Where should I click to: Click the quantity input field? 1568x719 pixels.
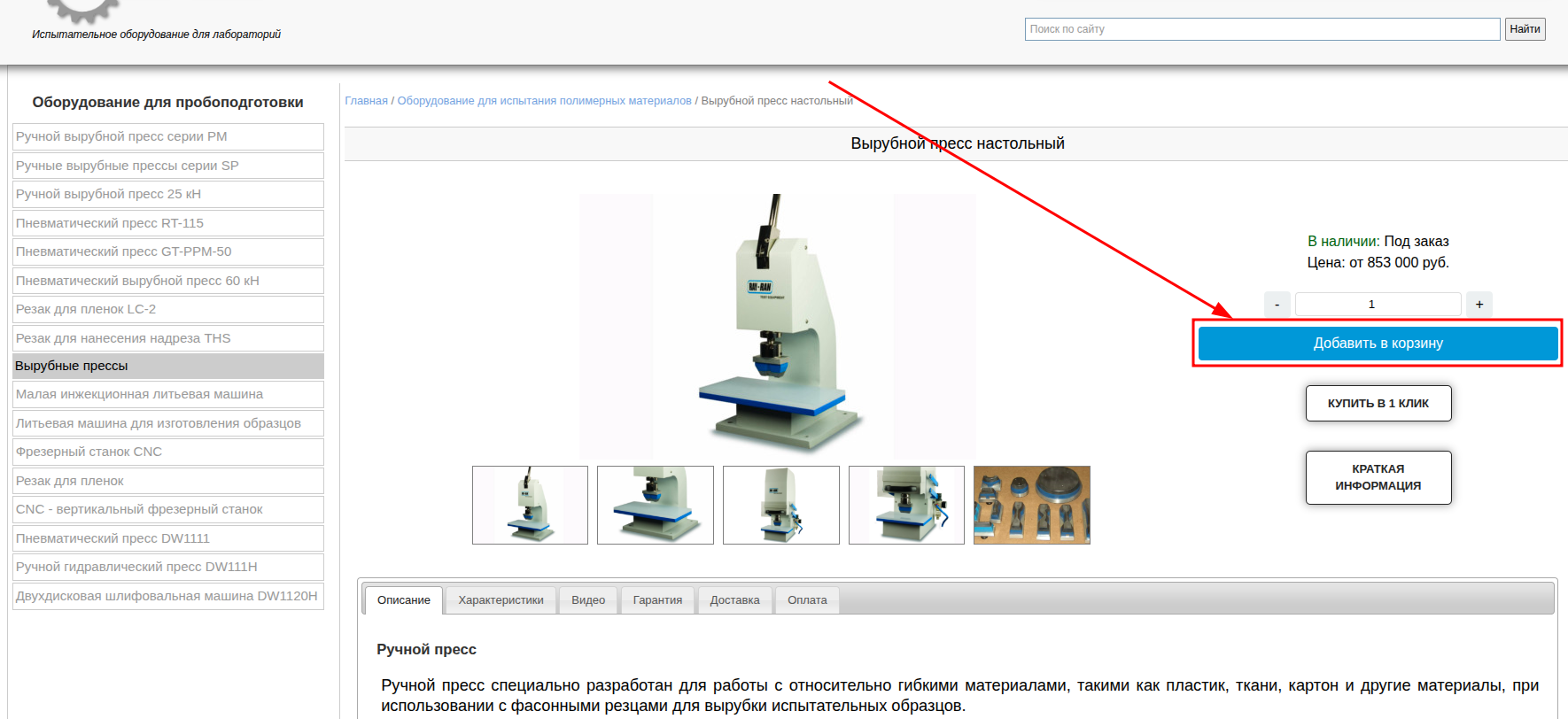(x=1377, y=305)
